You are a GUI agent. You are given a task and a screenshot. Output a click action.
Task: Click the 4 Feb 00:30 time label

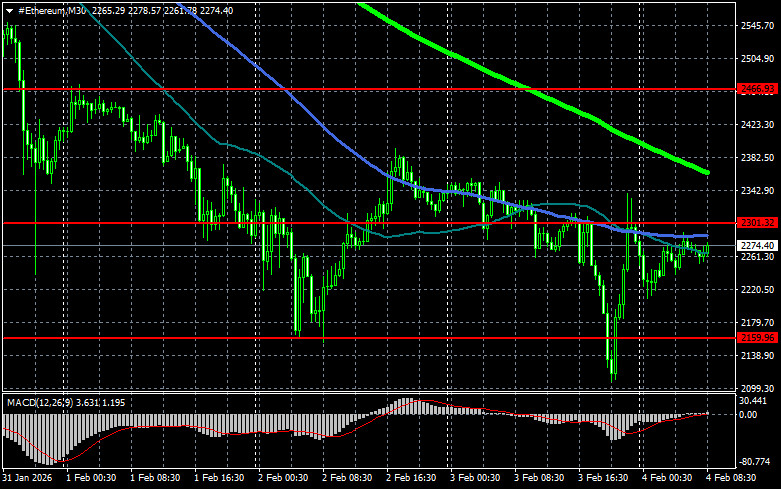(x=667, y=478)
